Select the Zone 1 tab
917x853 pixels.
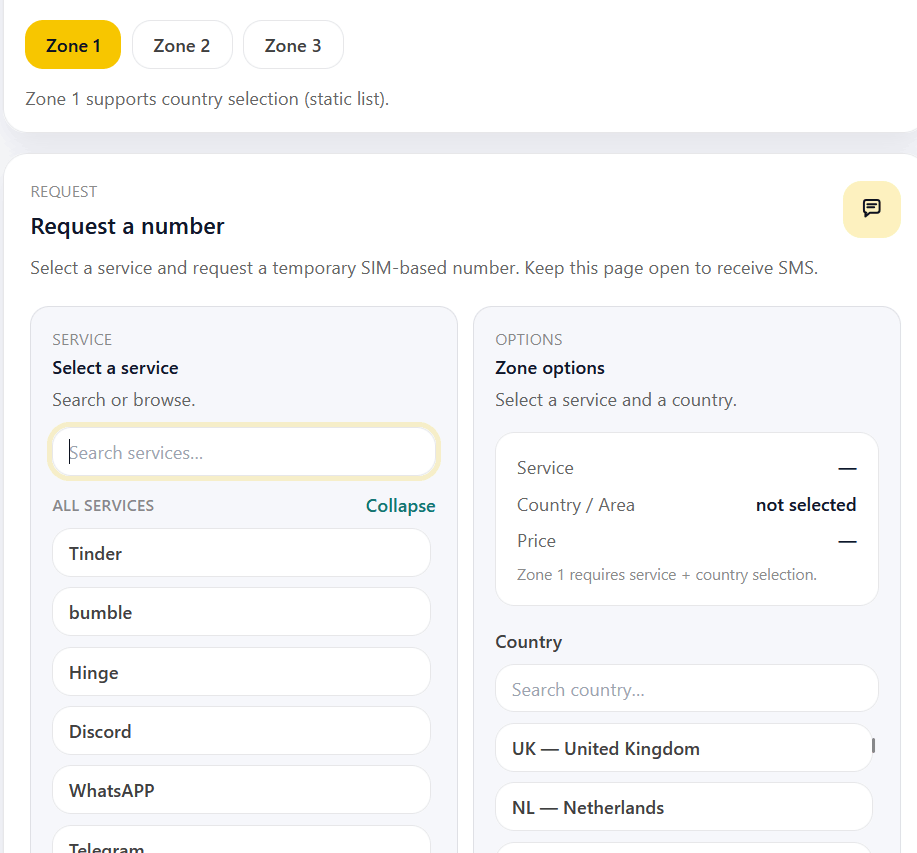(x=73, y=45)
